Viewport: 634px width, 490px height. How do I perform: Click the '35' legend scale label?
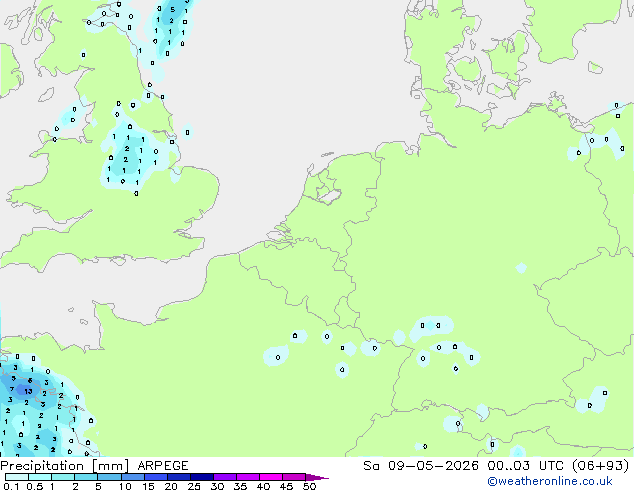click(240, 486)
